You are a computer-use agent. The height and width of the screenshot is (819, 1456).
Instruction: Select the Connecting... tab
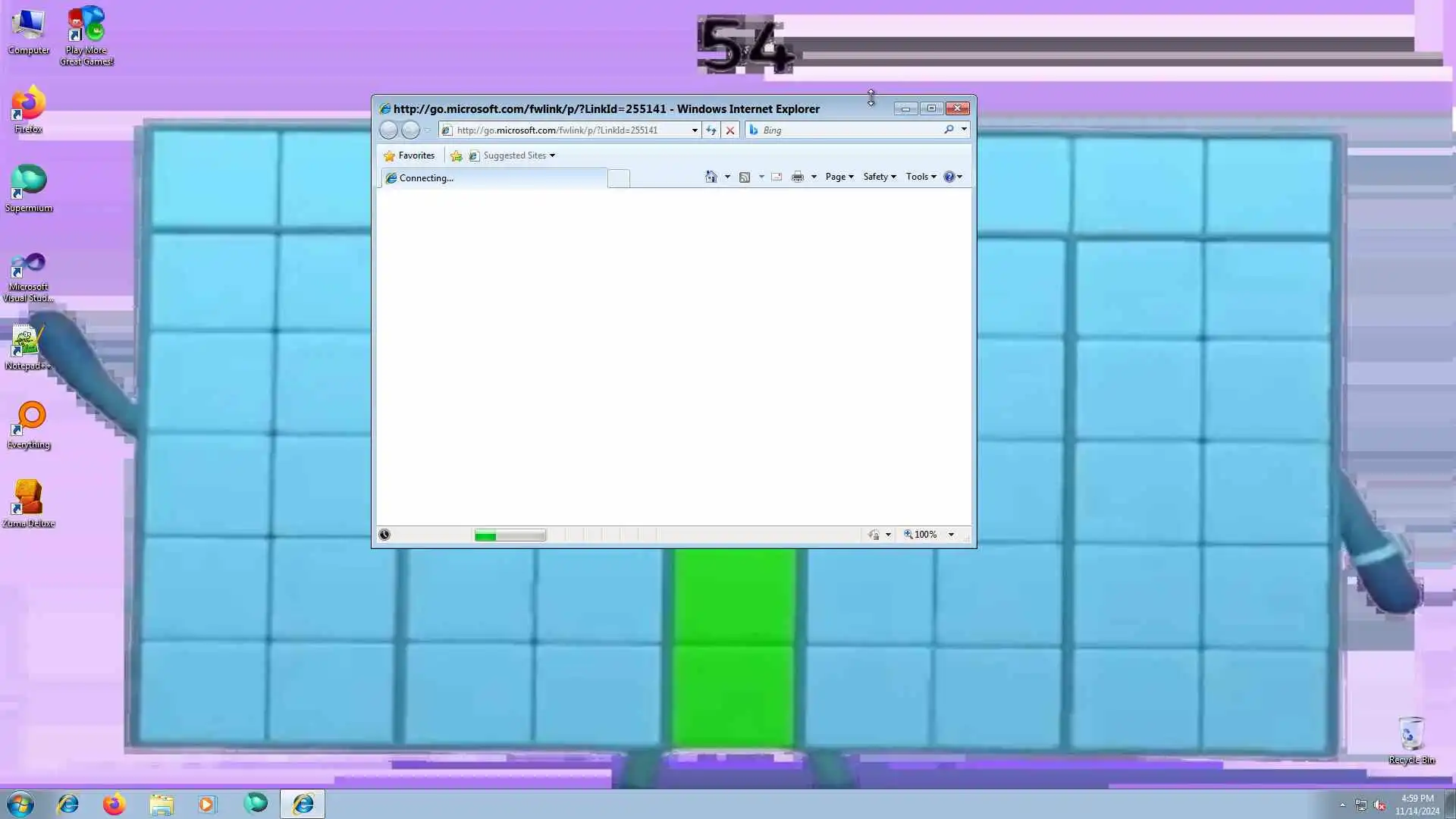click(x=493, y=178)
